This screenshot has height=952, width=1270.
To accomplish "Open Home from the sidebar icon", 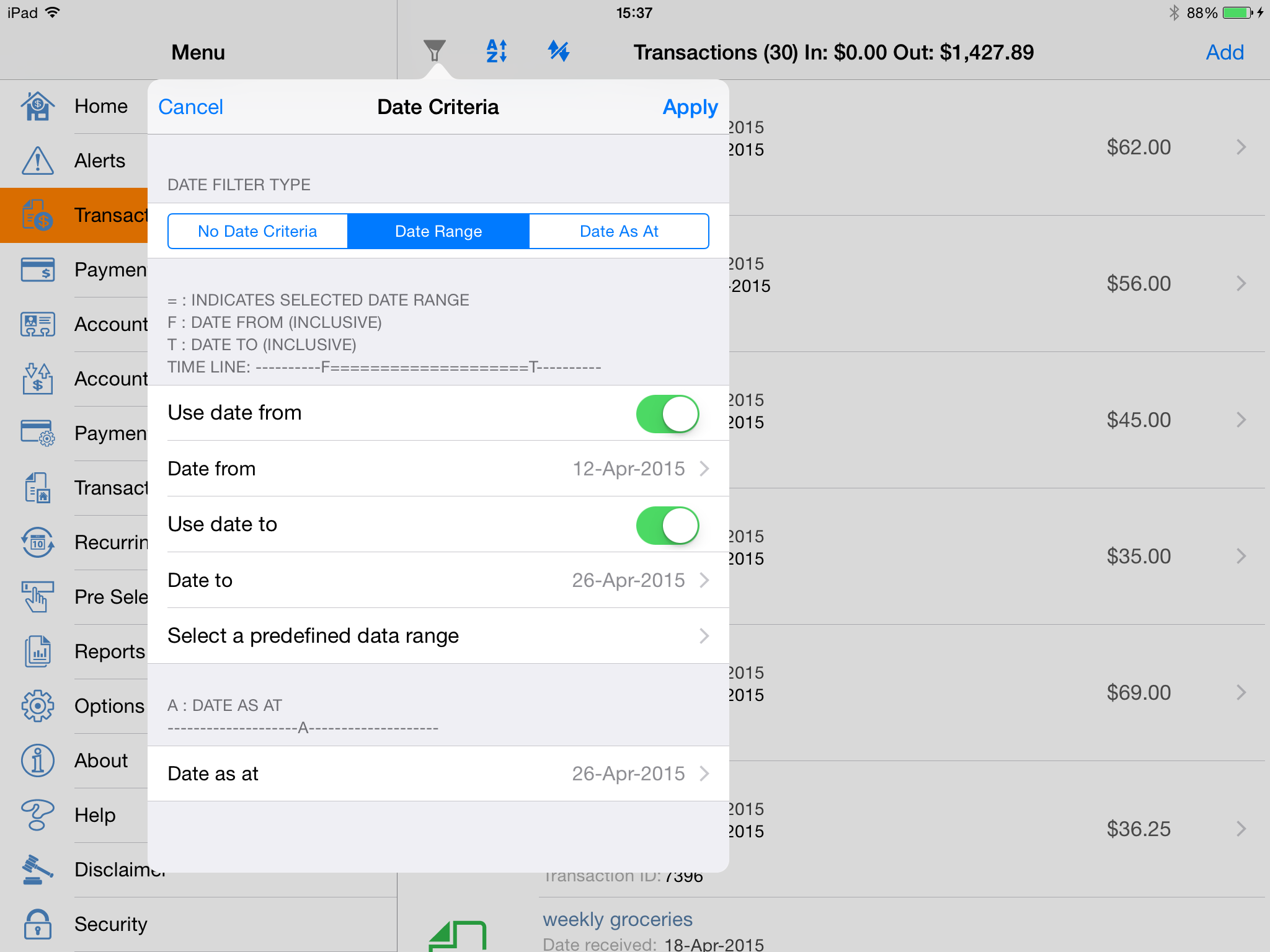I will (x=37, y=106).
